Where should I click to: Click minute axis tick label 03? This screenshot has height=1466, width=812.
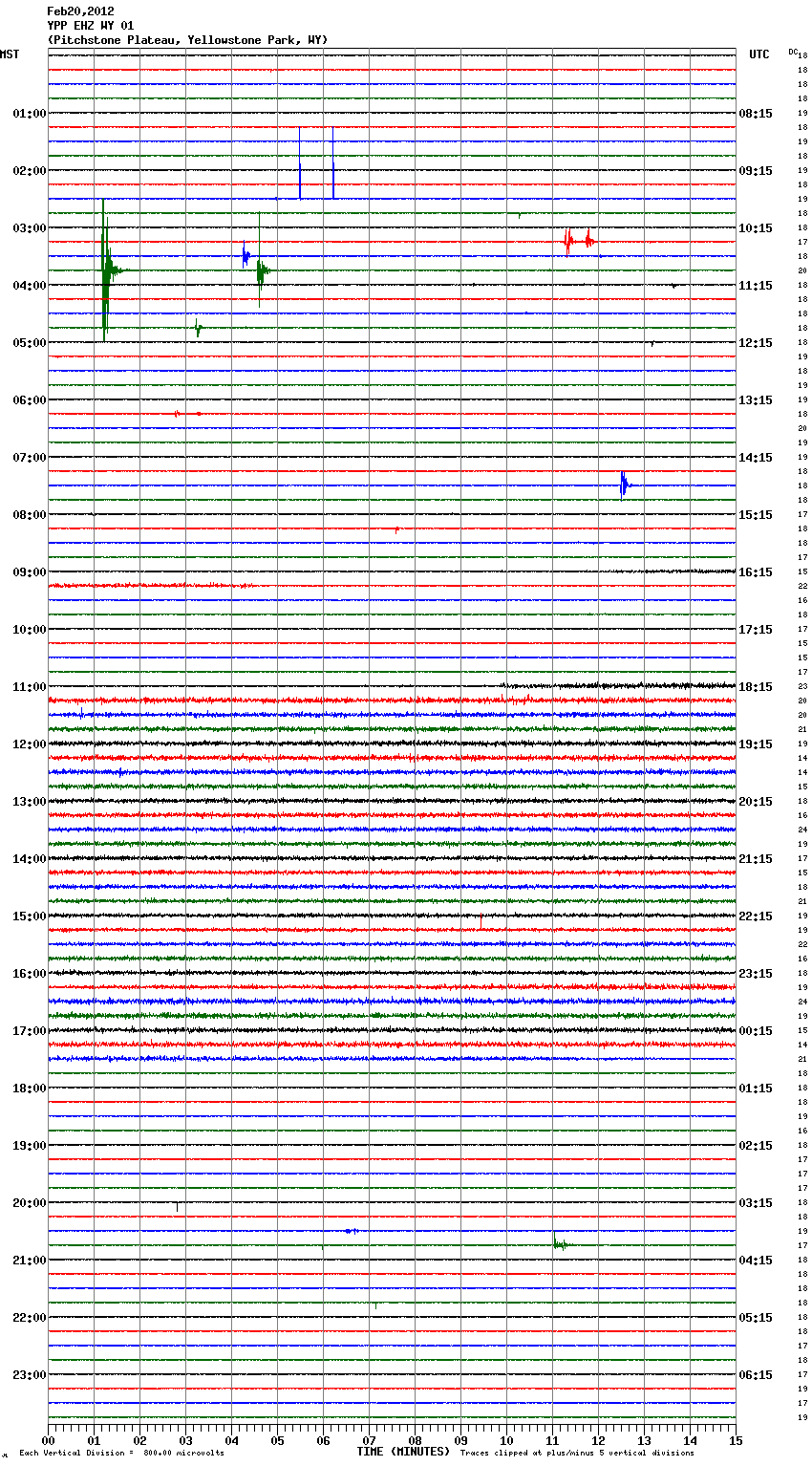click(x=185, y=1440)
